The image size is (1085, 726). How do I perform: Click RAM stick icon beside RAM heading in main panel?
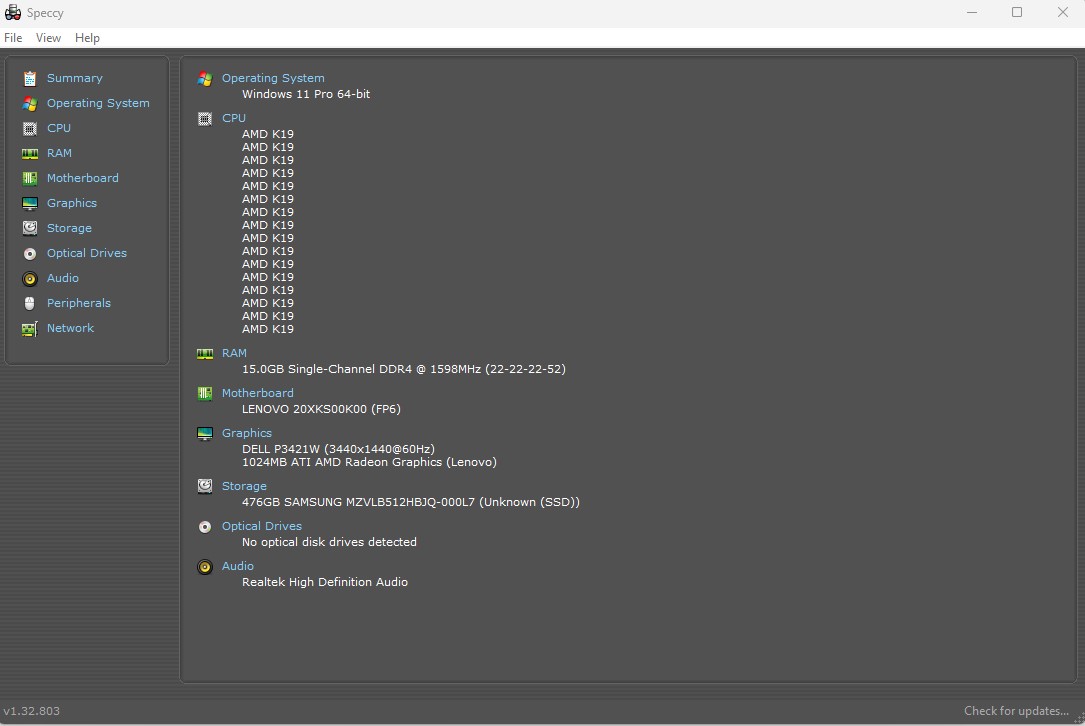pos(205,354)
